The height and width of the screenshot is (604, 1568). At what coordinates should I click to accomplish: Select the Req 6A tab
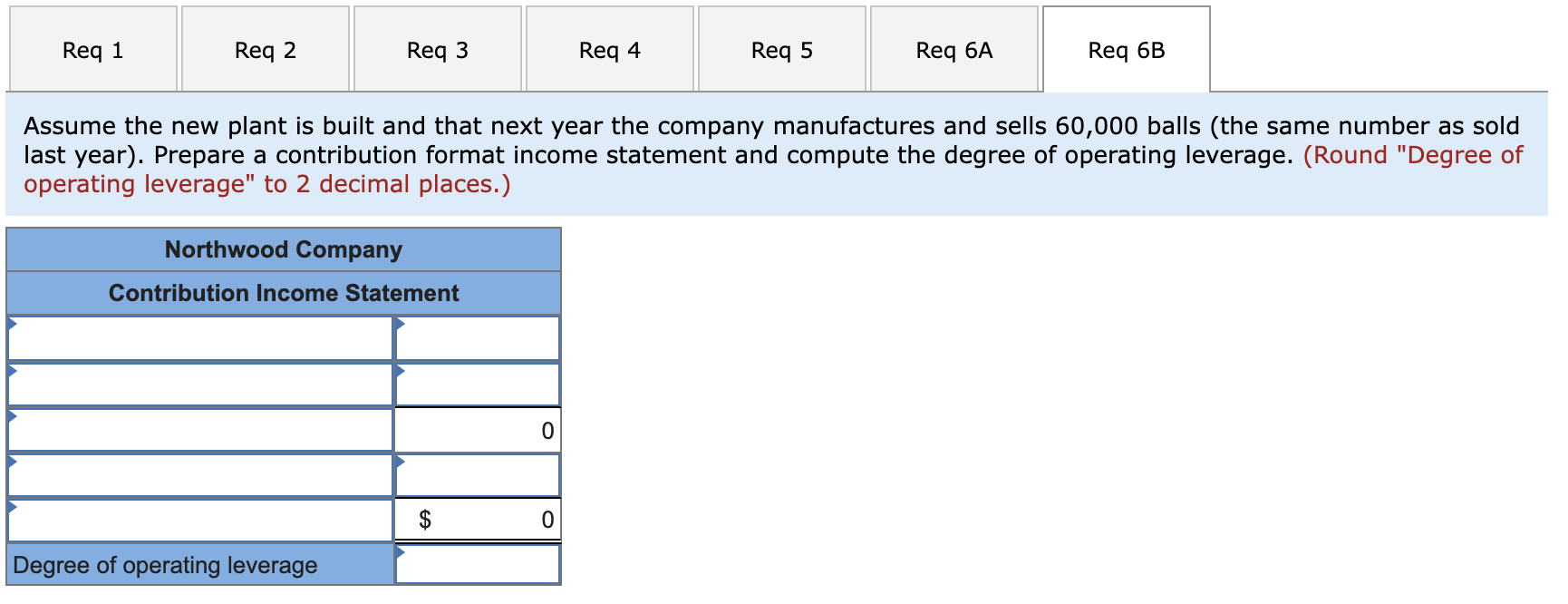click(953, 50)
